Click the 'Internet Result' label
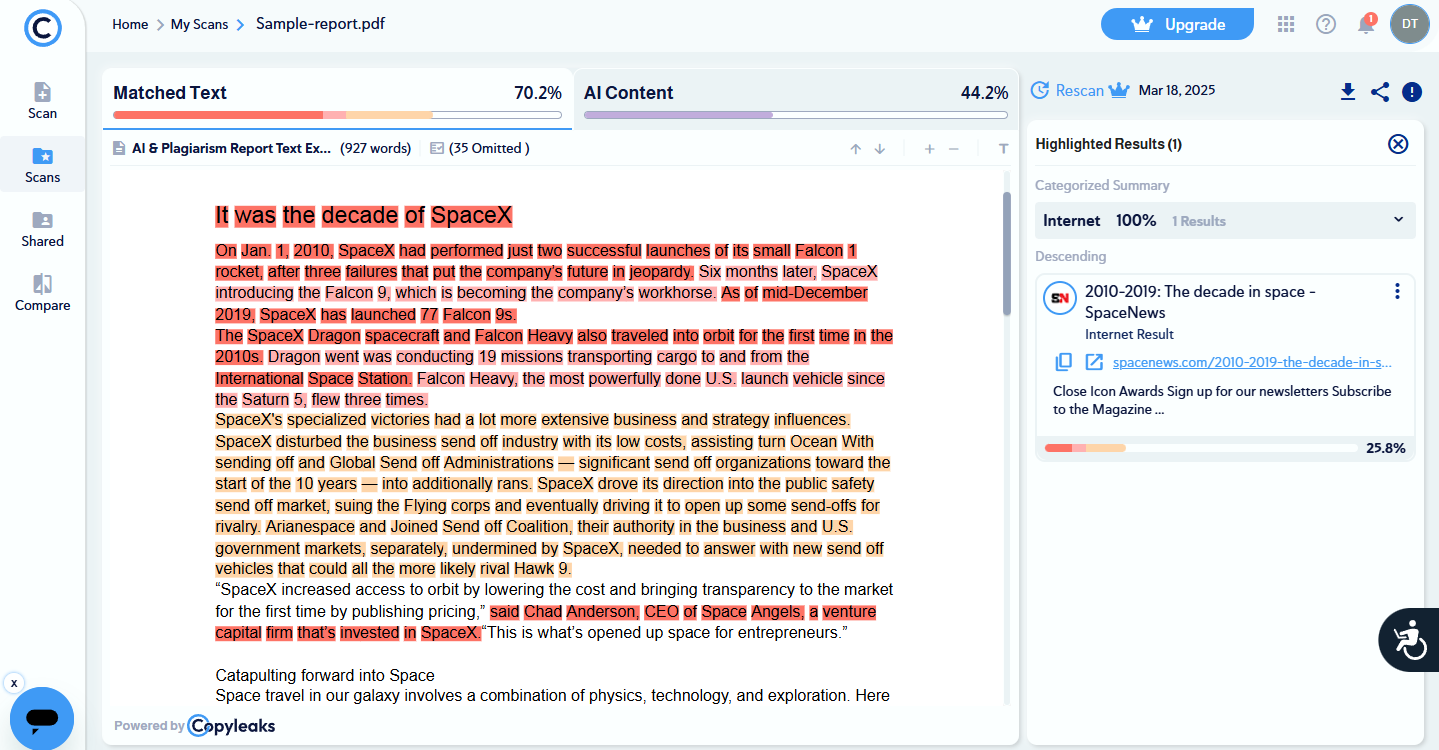The width and height of the screenshot is (1439, 750). pos(1129,334)
